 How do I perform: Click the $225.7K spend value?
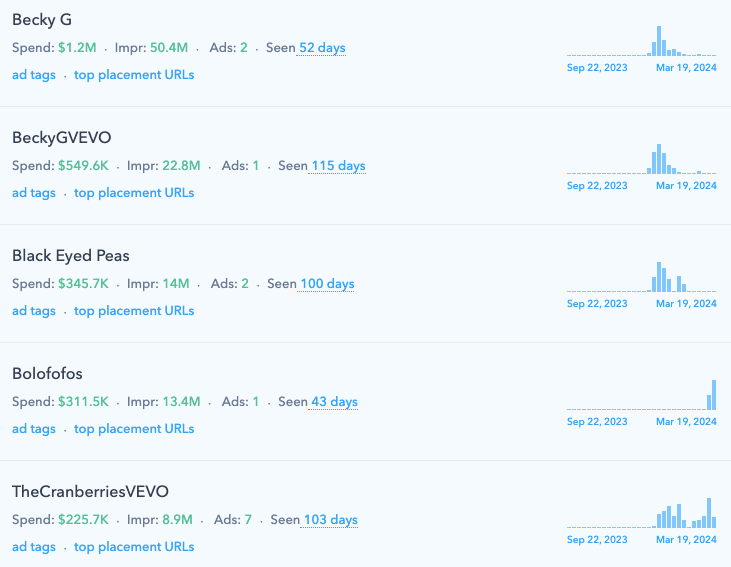click(x=83, y=520)
